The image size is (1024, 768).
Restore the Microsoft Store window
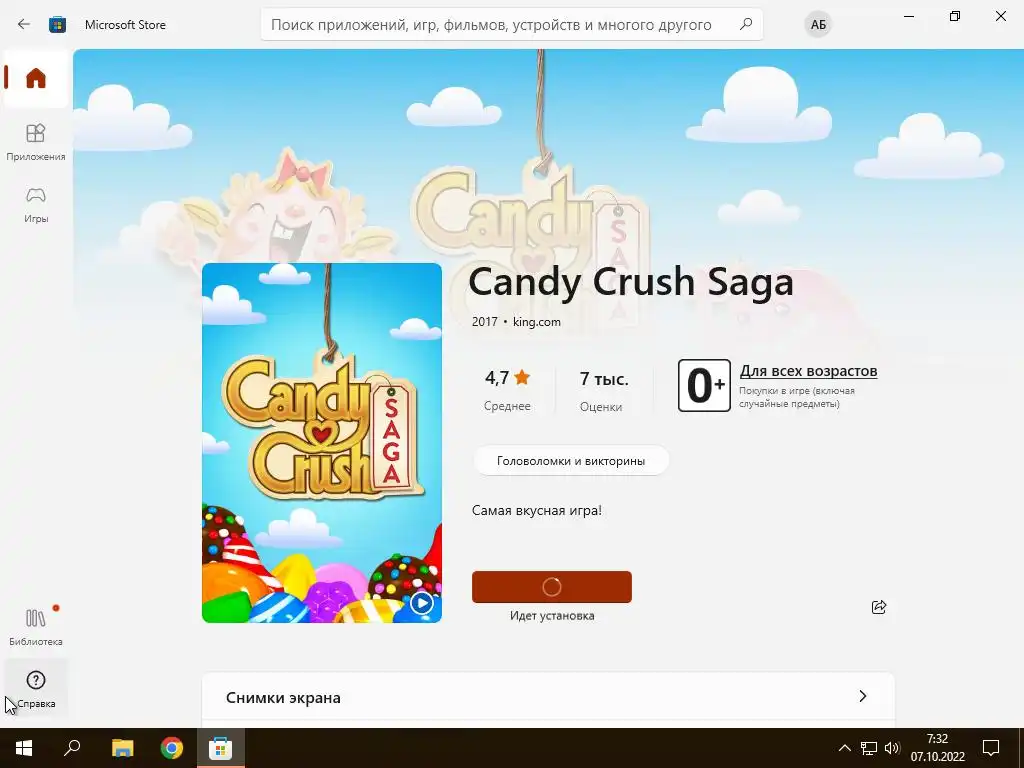(955, 16)
